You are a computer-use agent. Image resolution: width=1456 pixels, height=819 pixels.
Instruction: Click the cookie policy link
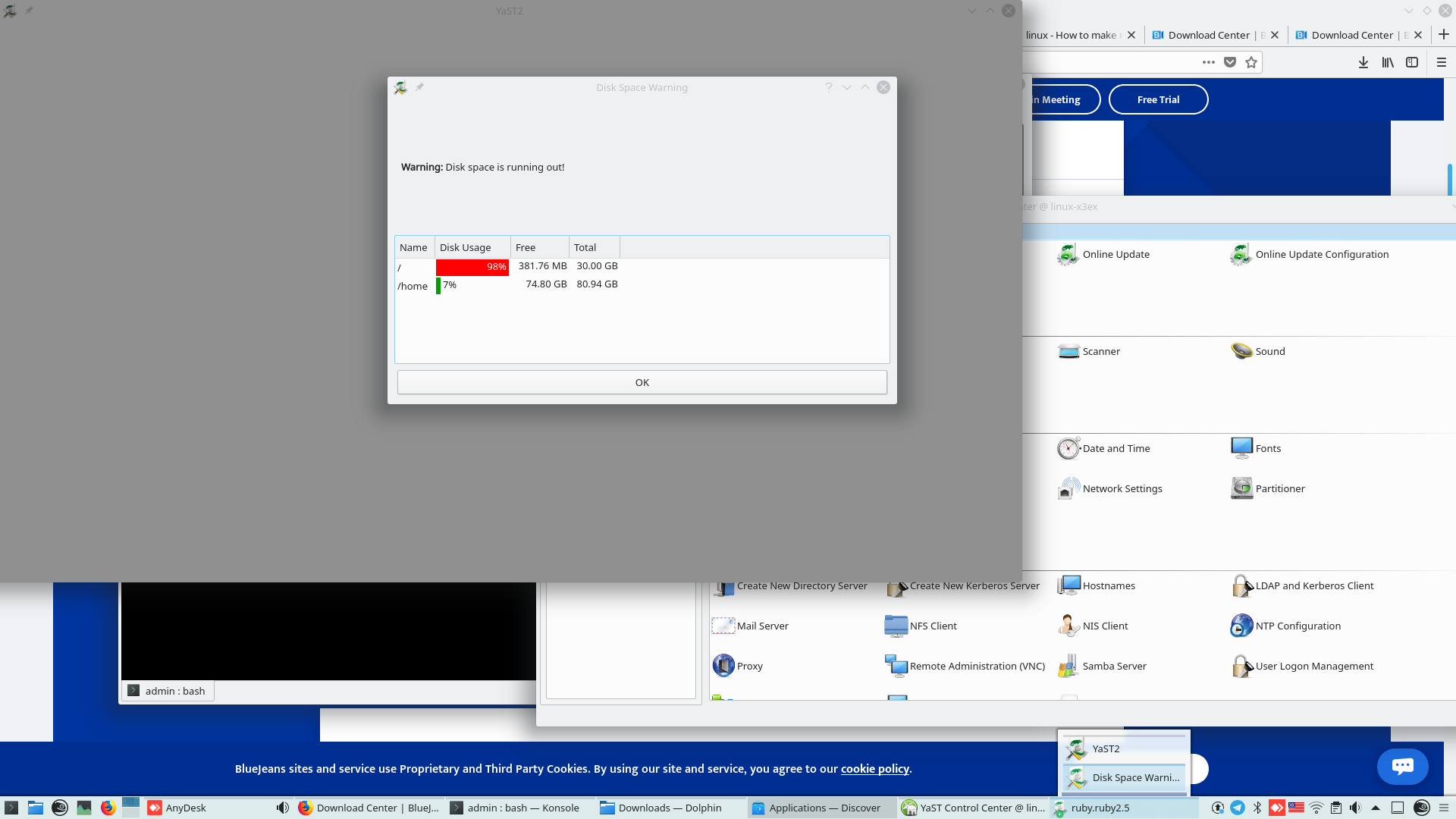874,769
